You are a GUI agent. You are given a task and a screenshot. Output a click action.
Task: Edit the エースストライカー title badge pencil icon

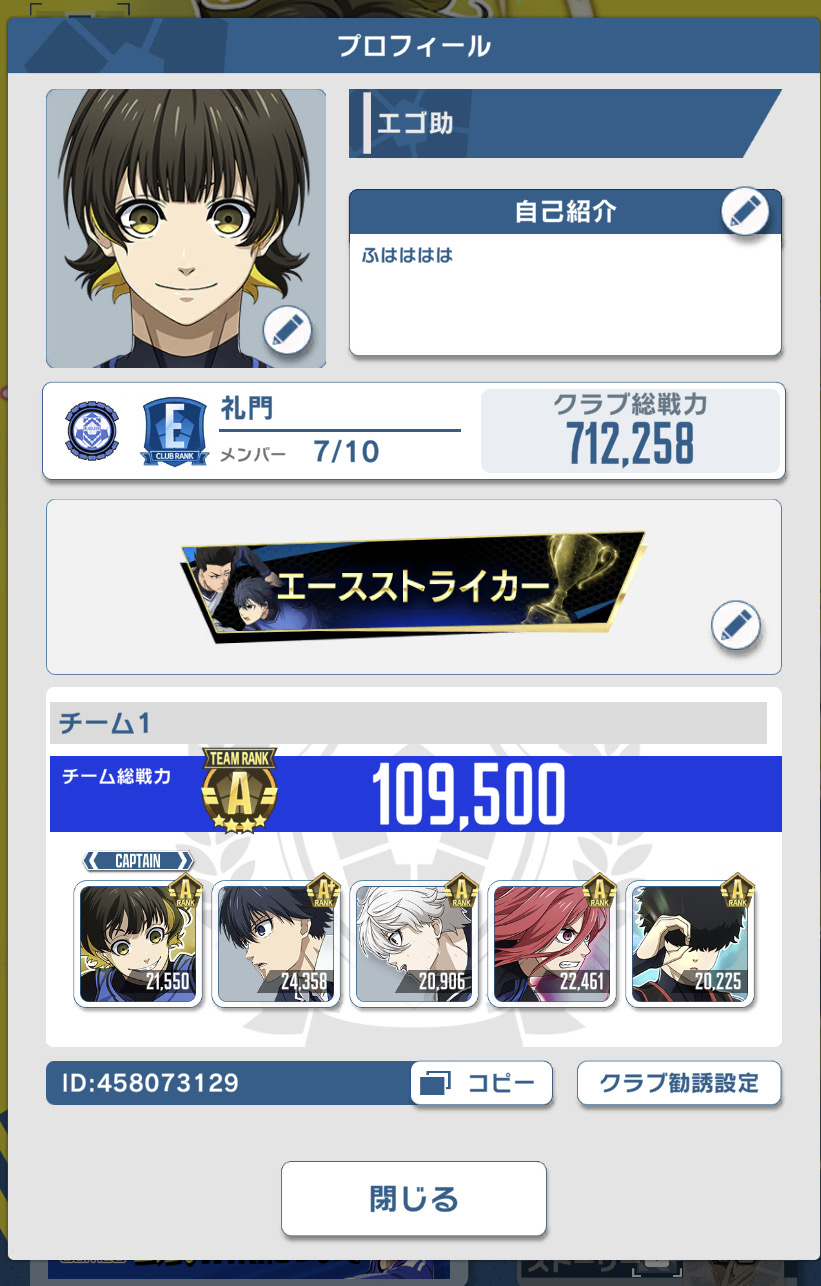click(736, 626)
